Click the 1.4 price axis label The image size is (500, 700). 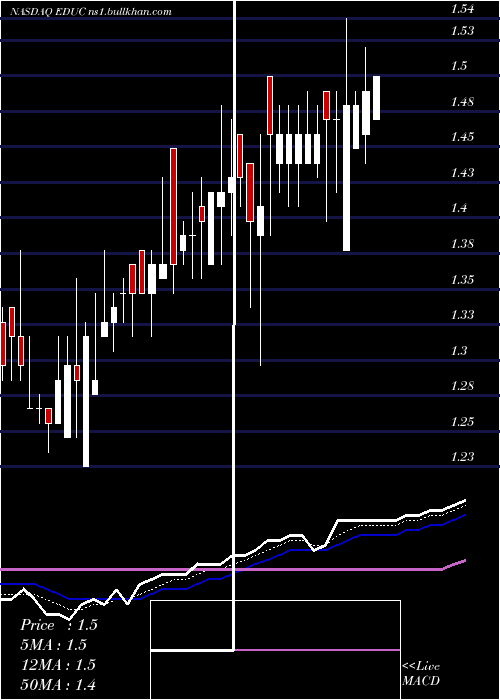coord(459,208)
